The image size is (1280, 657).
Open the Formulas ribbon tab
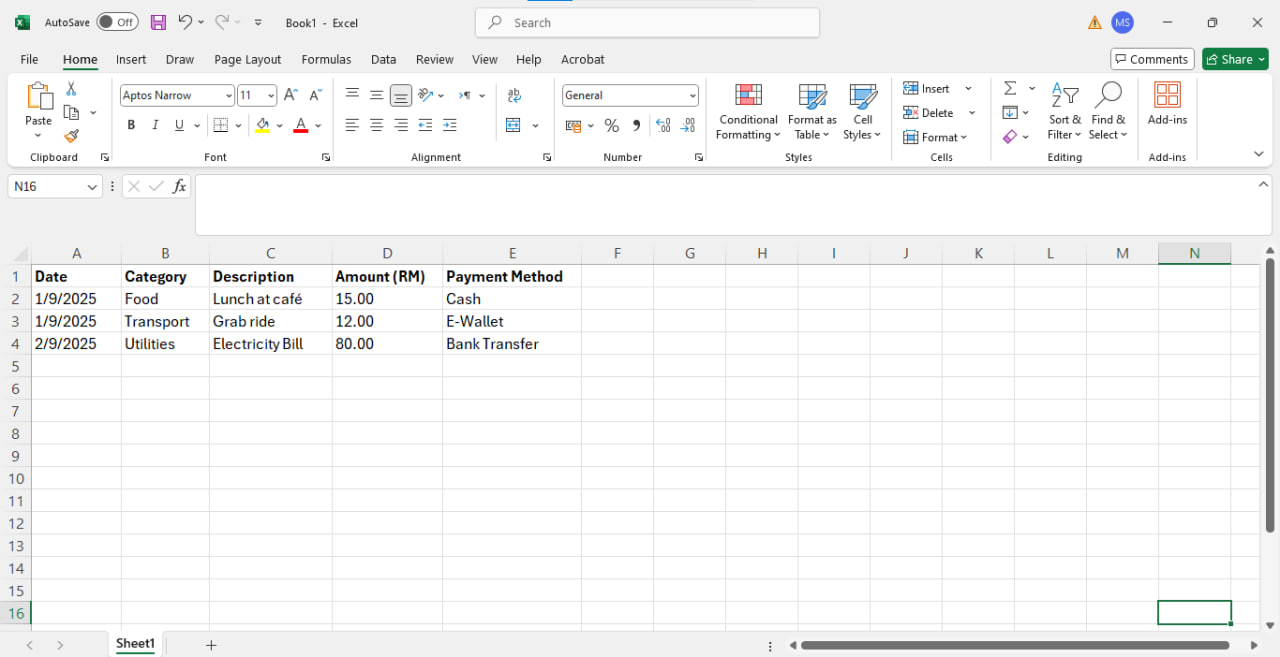coord(326,59)
